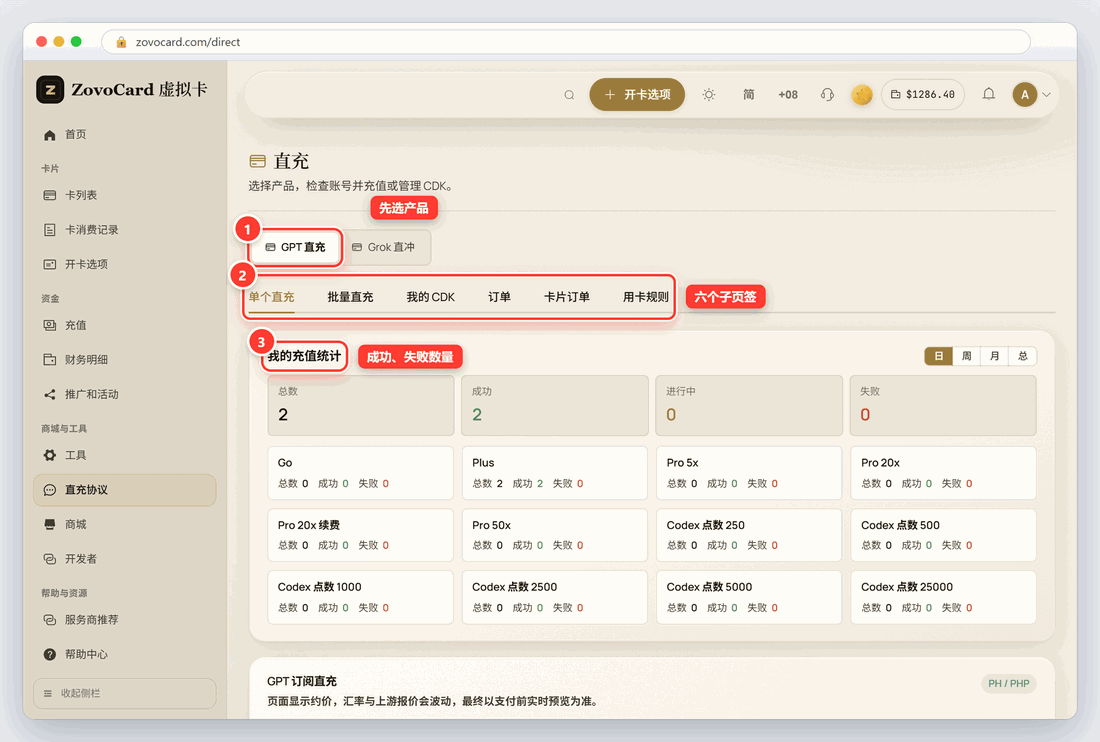
Task: Change timezone +08 setting
Action: click(x=788, y=95)
